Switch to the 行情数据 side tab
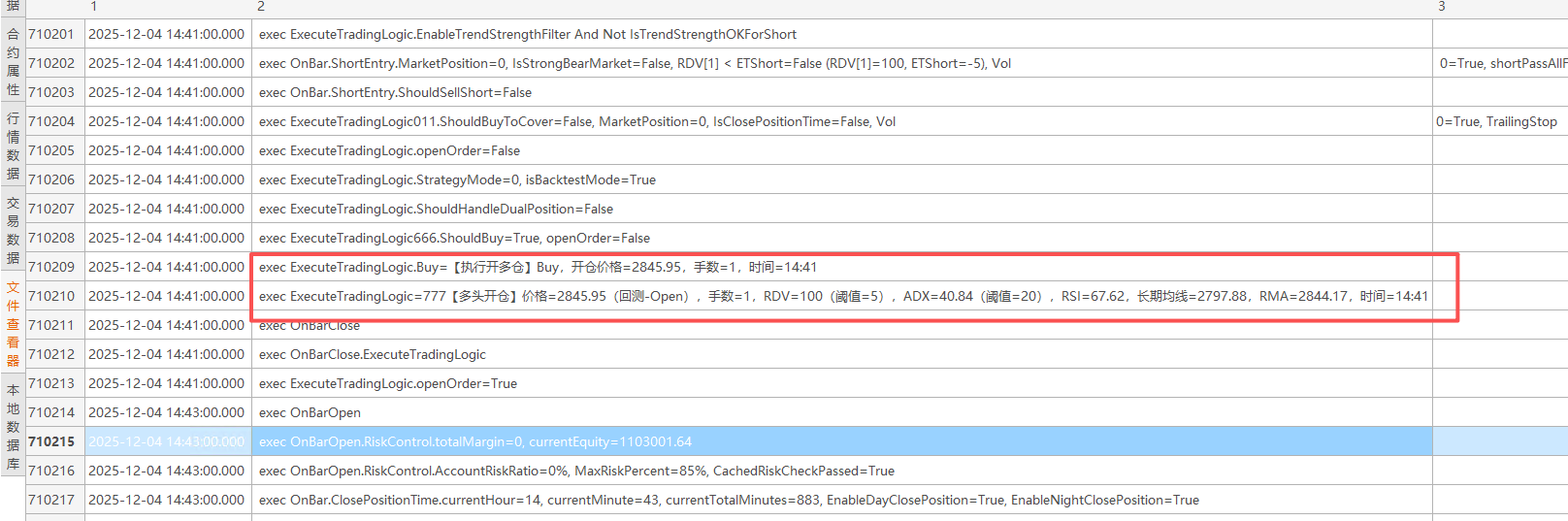Screen dimensions: 1568x521 13,146
